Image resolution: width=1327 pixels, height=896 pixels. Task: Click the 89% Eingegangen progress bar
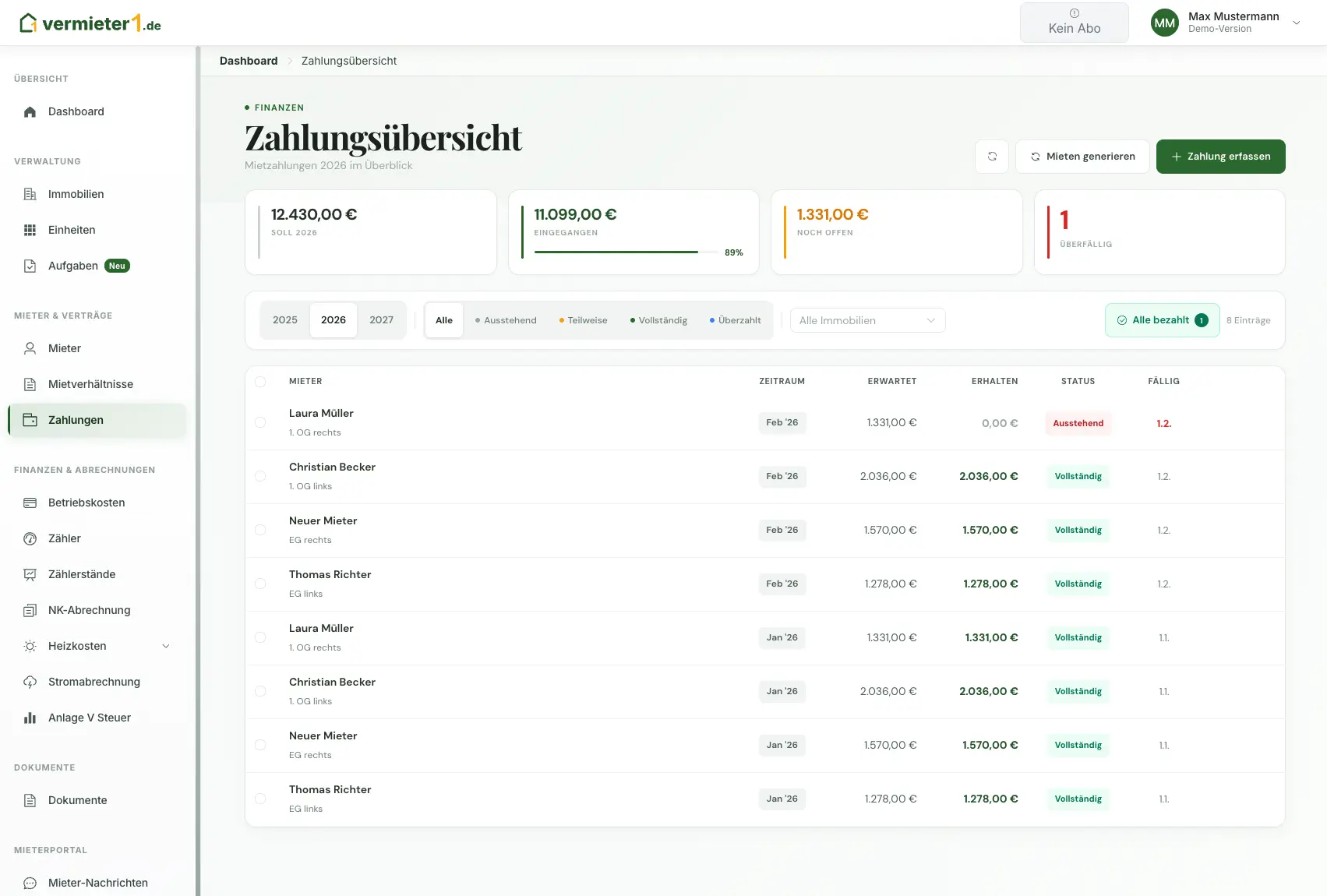(627, 252)
